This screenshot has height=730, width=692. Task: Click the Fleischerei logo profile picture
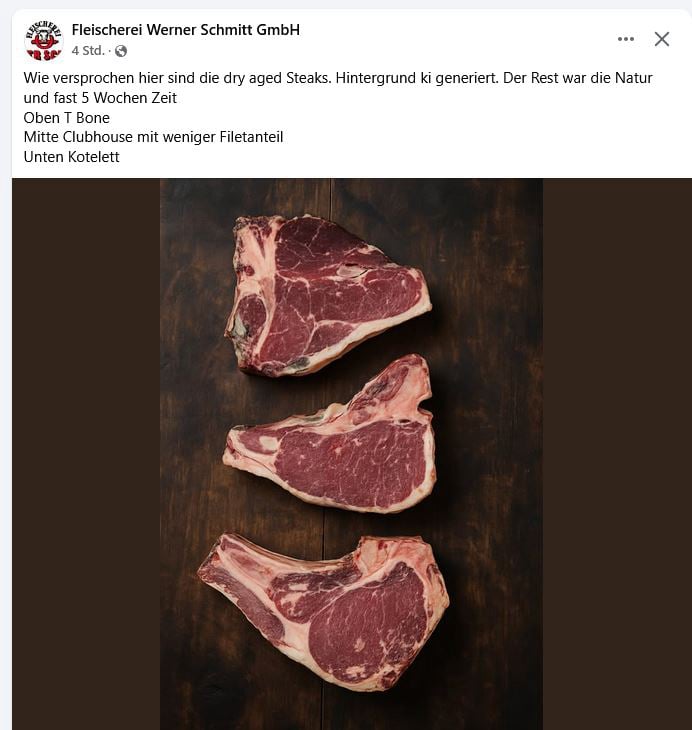(43, 41)
